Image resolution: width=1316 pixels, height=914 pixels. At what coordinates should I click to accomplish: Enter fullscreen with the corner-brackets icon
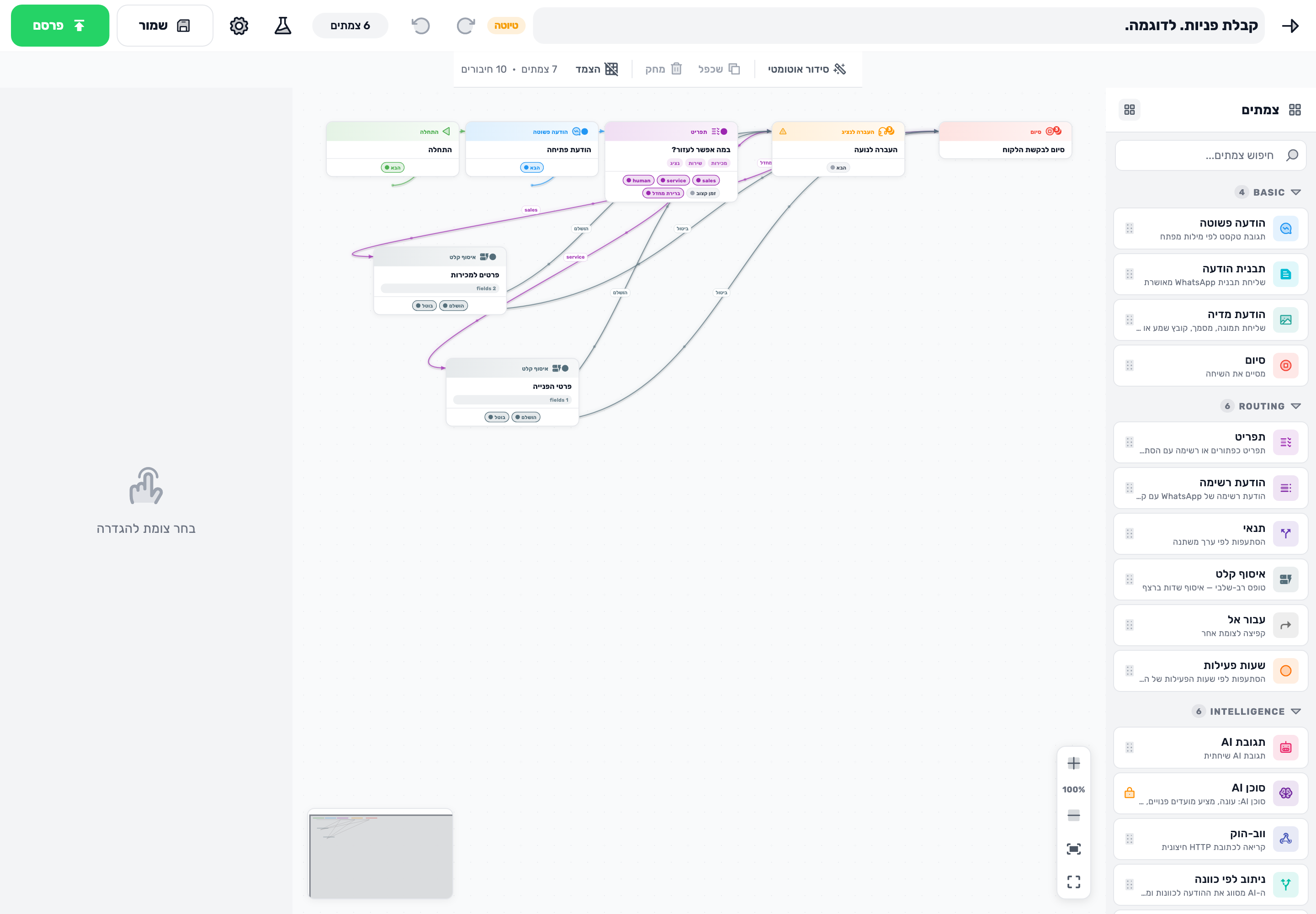tap(1074, 882)
